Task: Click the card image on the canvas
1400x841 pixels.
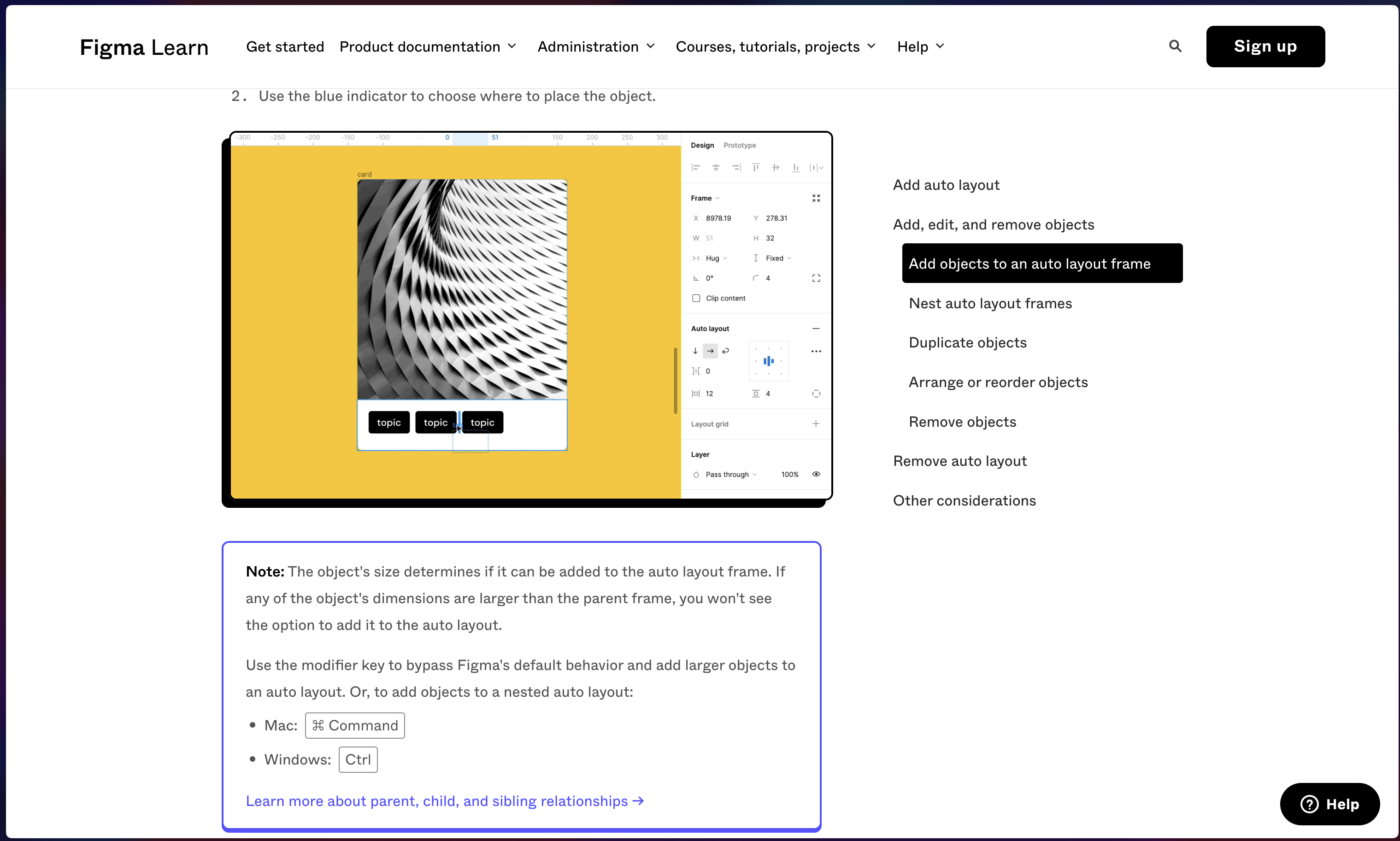Action: (x=462, y=289)
